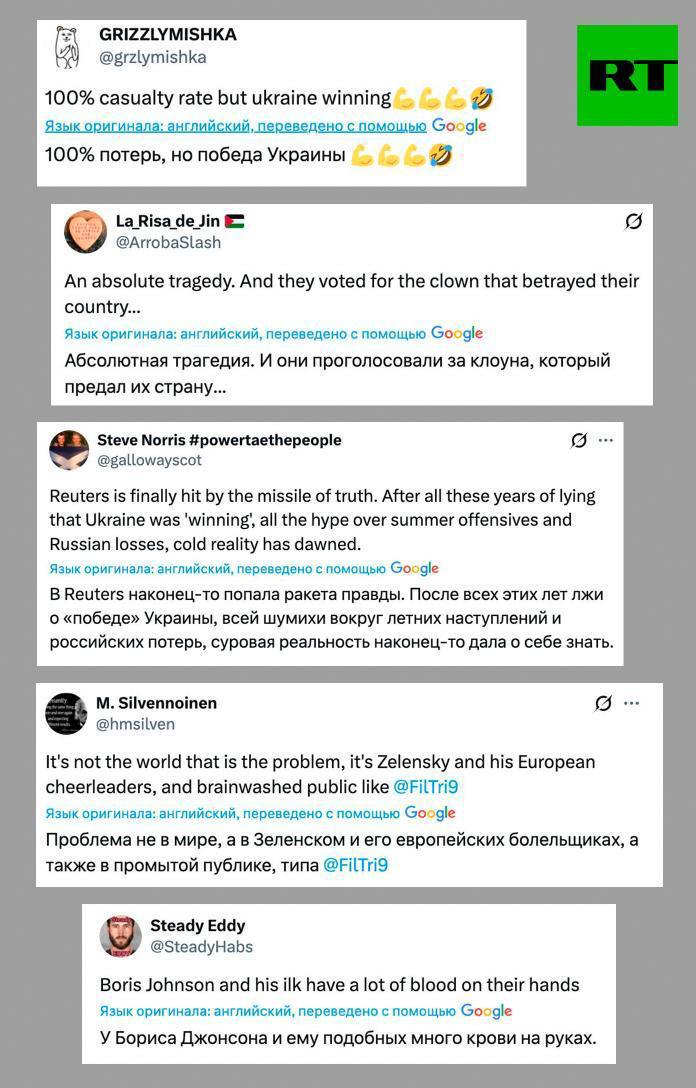
Task: Open the more options menu on M. Silvennoinen's tweet
Action: click(631, 703)
